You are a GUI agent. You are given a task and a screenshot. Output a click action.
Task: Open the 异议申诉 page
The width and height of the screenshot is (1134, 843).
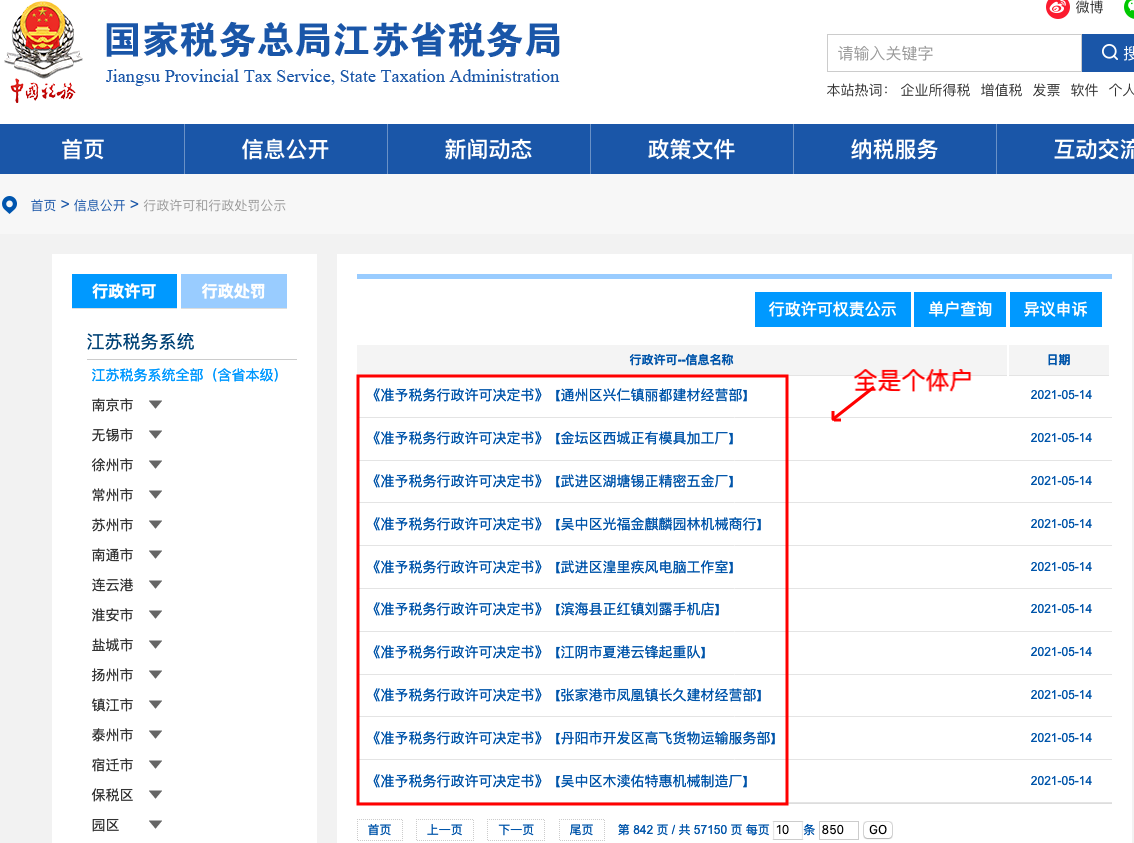tap(1055, 309)
